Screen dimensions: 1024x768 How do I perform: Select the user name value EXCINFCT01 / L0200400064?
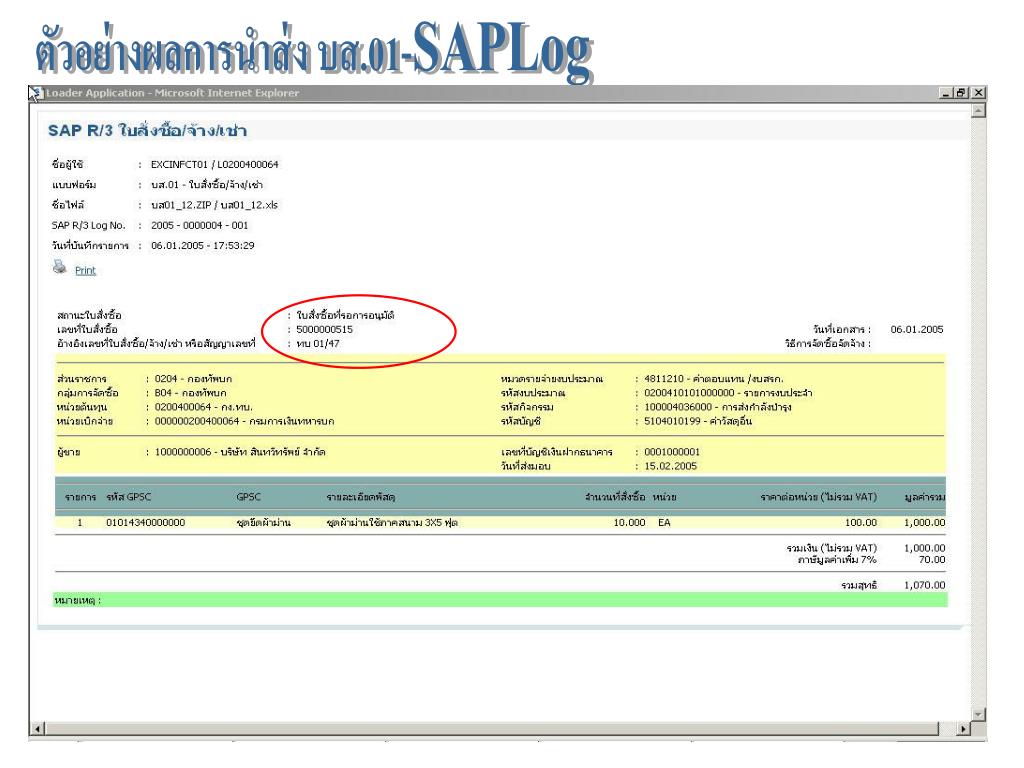click(214, 165)
